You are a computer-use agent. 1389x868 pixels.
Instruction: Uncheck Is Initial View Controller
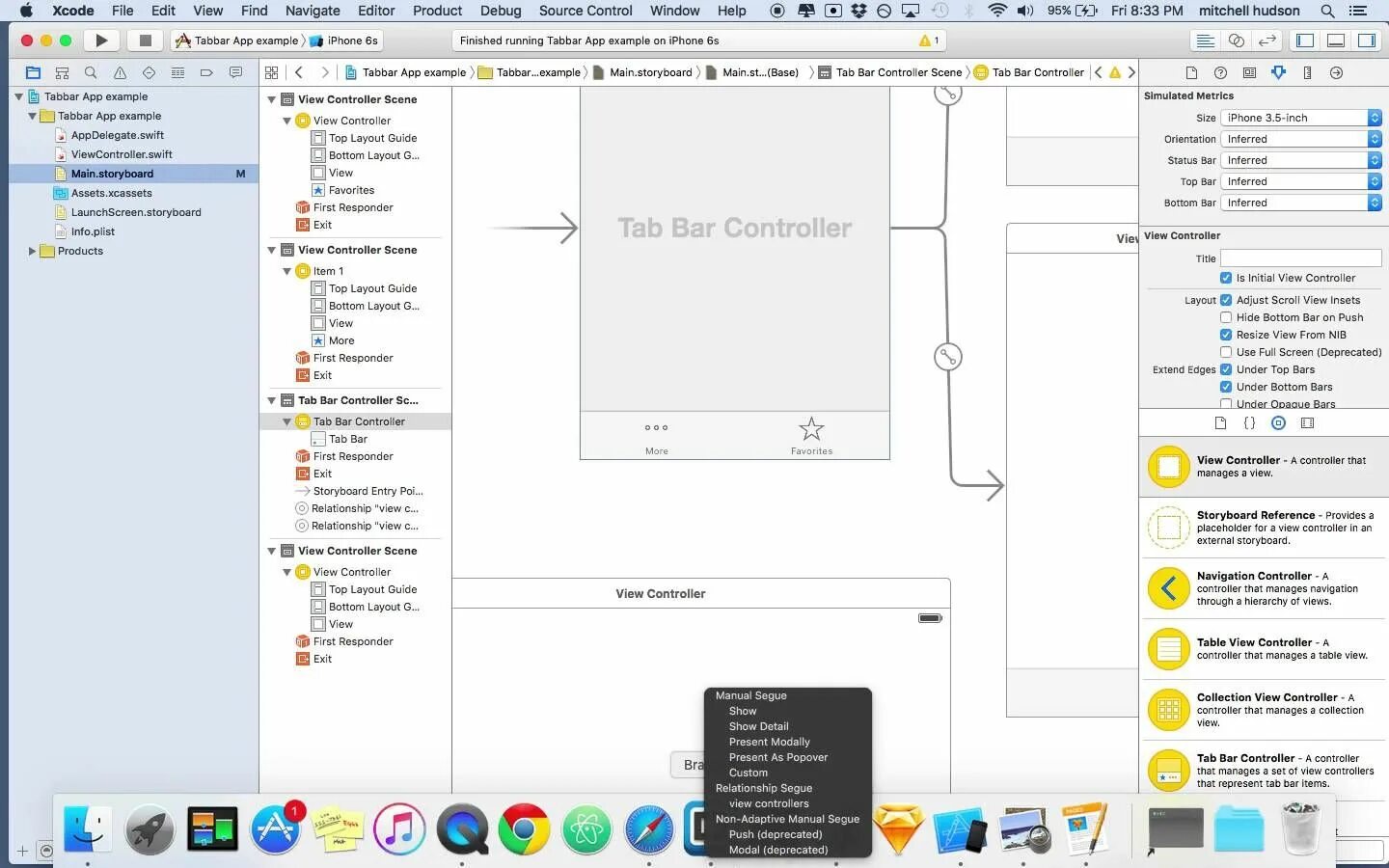1226,278
